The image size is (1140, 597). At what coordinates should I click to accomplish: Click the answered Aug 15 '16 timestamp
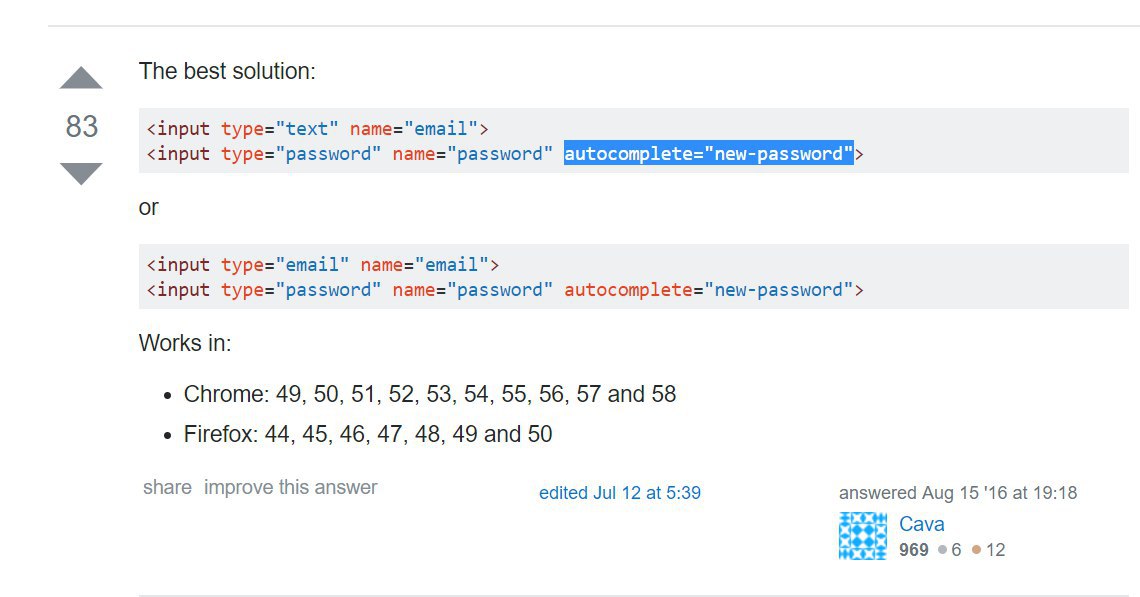pyautogui.click(x=957, y=493)
